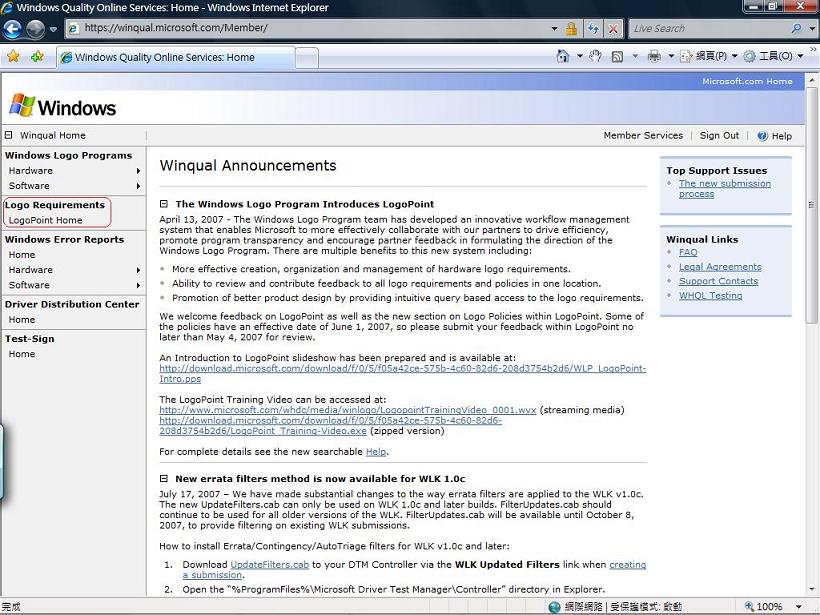
Task: Open the Legal Agreements link
Action: 720,267
